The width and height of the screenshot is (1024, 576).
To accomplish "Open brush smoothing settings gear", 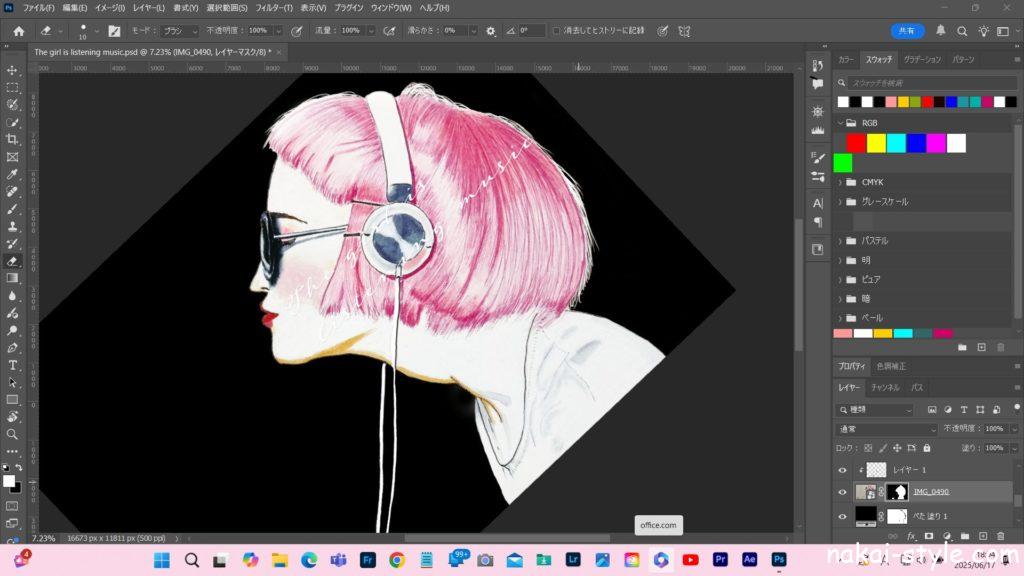I will (x=490, y=31).
